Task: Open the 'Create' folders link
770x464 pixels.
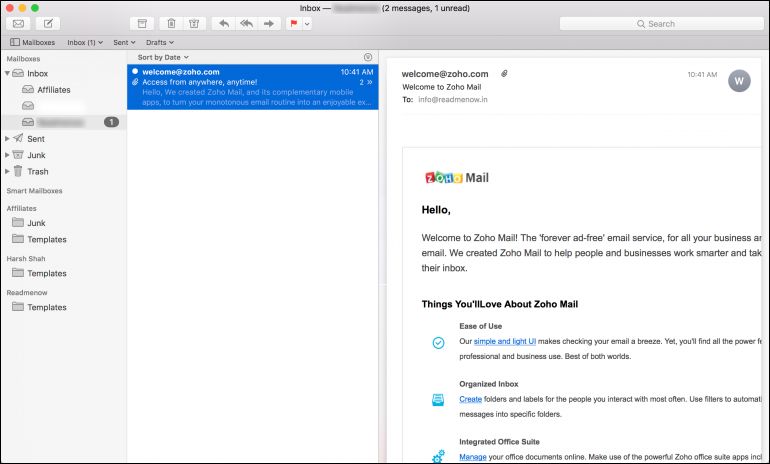Action: (x=470, y=399)
